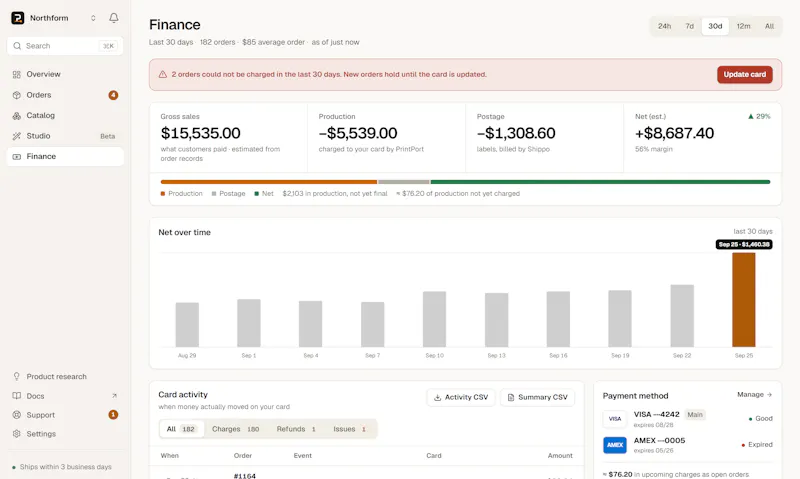
Task: Set time range to 24h
Action: [664, 26]
